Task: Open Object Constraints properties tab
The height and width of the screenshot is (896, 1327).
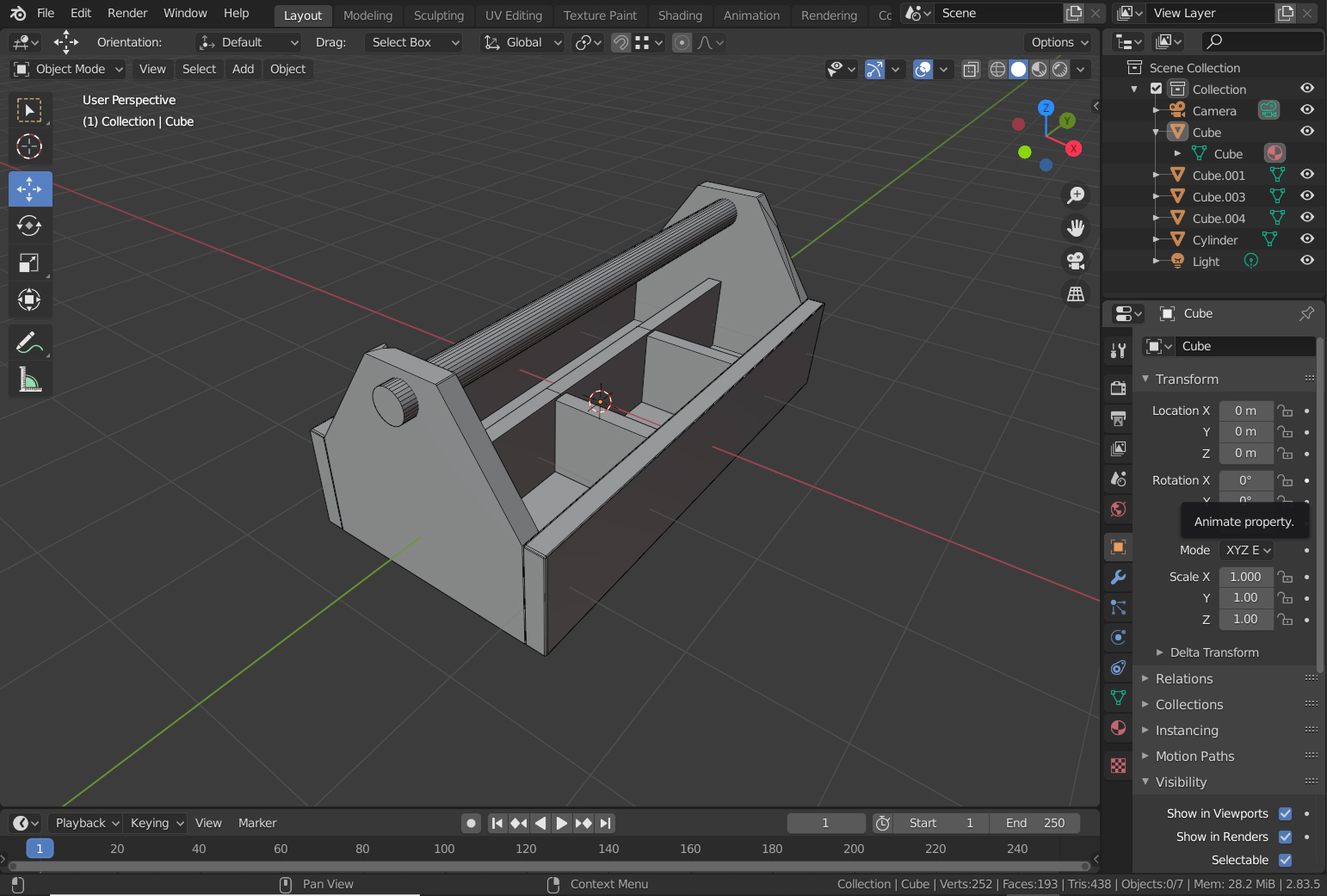Action: 1118,668
